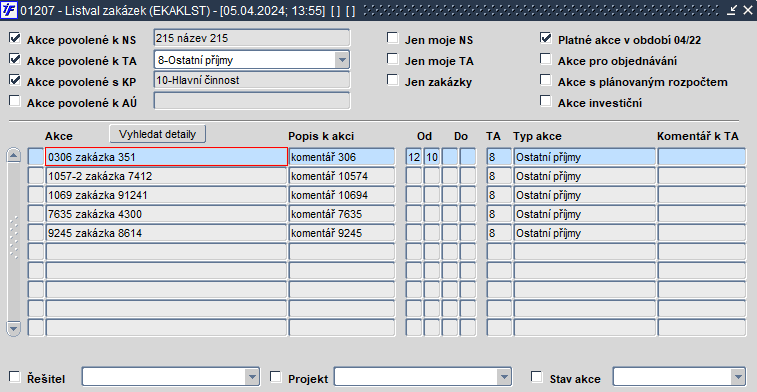This screenshot has width=757, height=392.
Task: Select row 1057-2 zakázka 7412
Action: 167,176
